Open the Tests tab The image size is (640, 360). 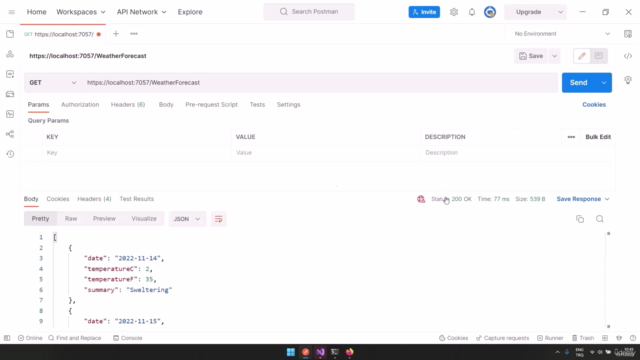click(257, 104)
